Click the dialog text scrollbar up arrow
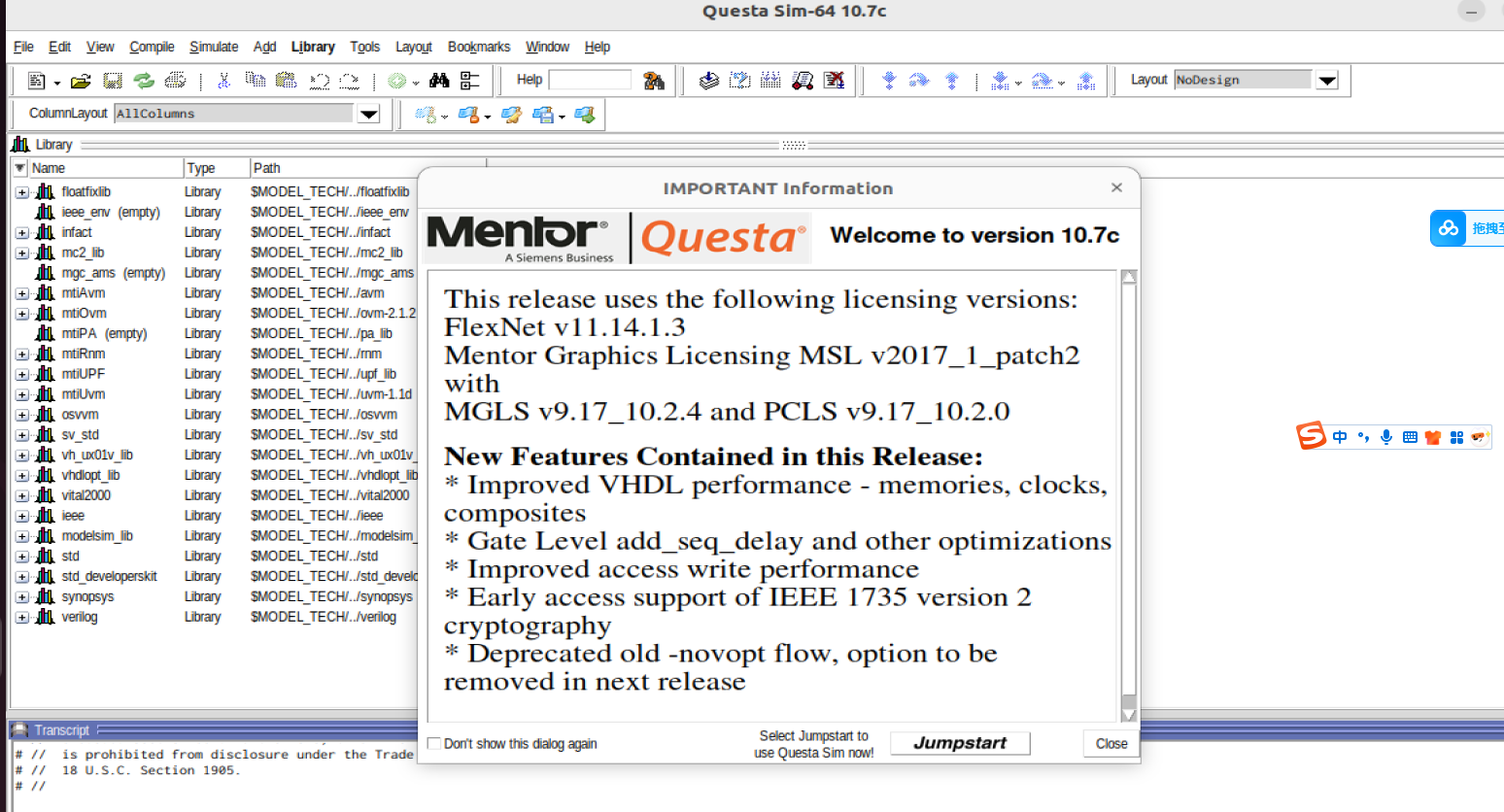This screenshot has width=1504, height=812. coord(1128,277)
